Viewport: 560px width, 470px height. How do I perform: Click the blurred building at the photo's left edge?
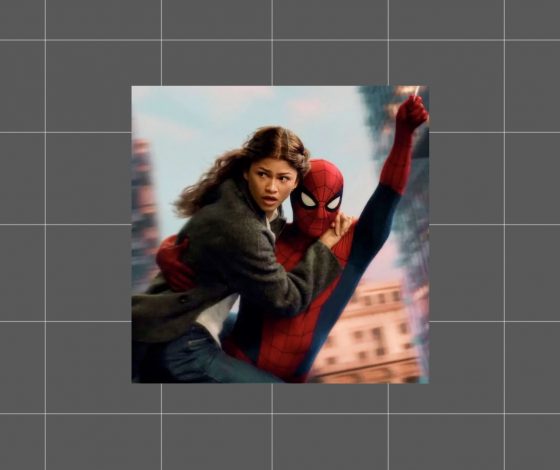[x=143, y=214]
